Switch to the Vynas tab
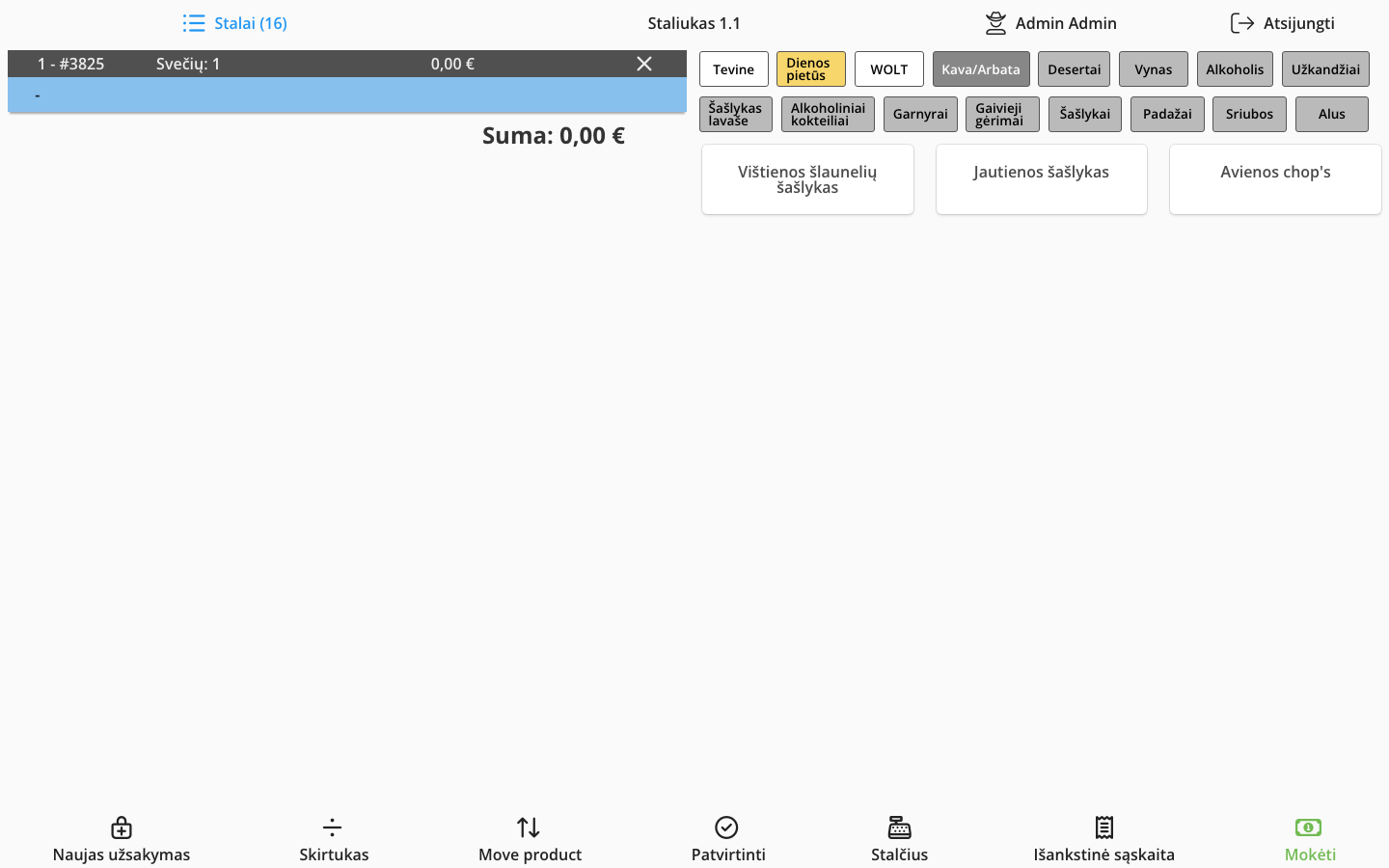Image resolution: width=1389 pixels, height=868 pixels. (x=1153, y=68)
